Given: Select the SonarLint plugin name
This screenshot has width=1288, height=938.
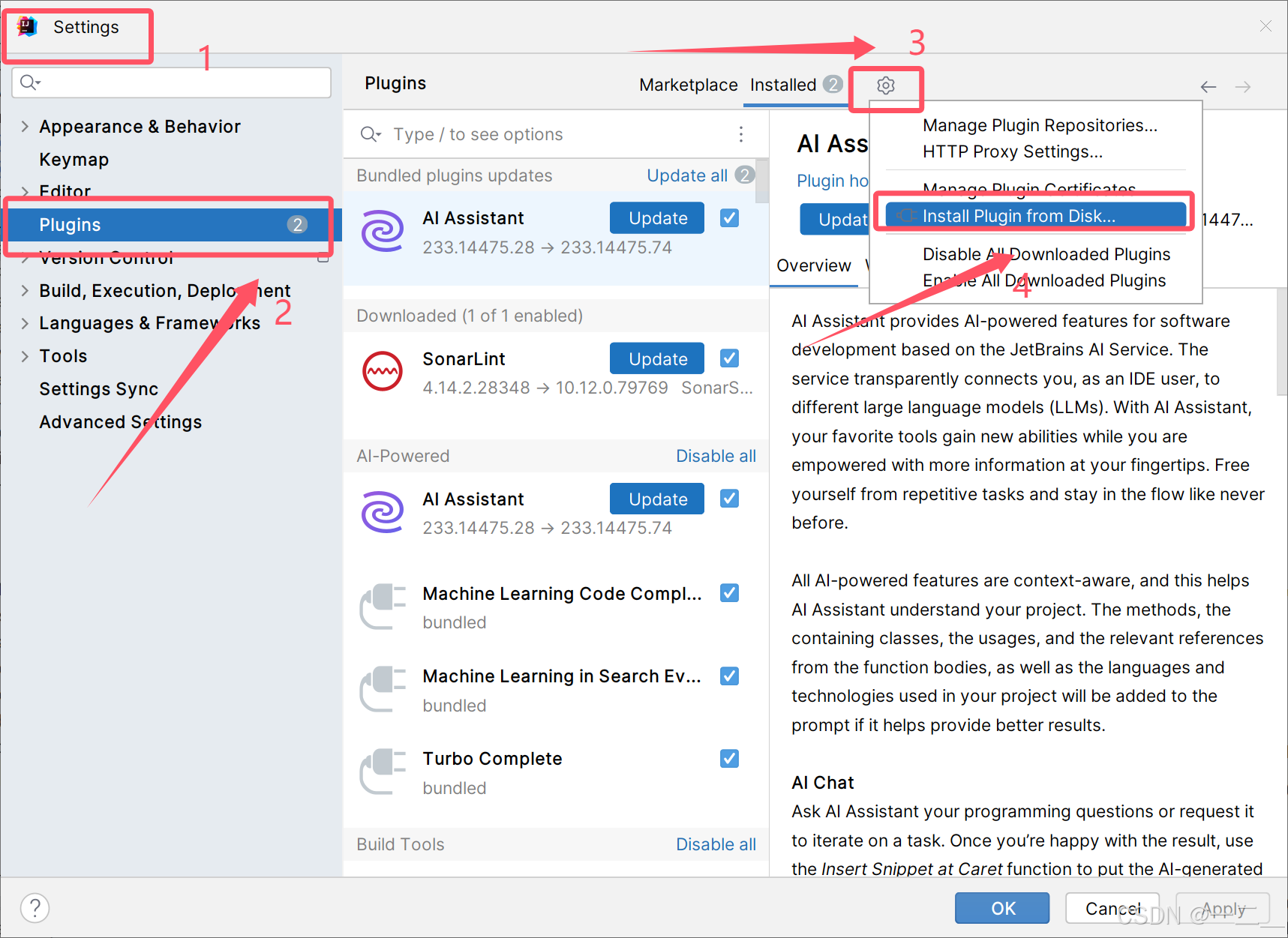Looking at the screenshot, I should pos(464,359).
